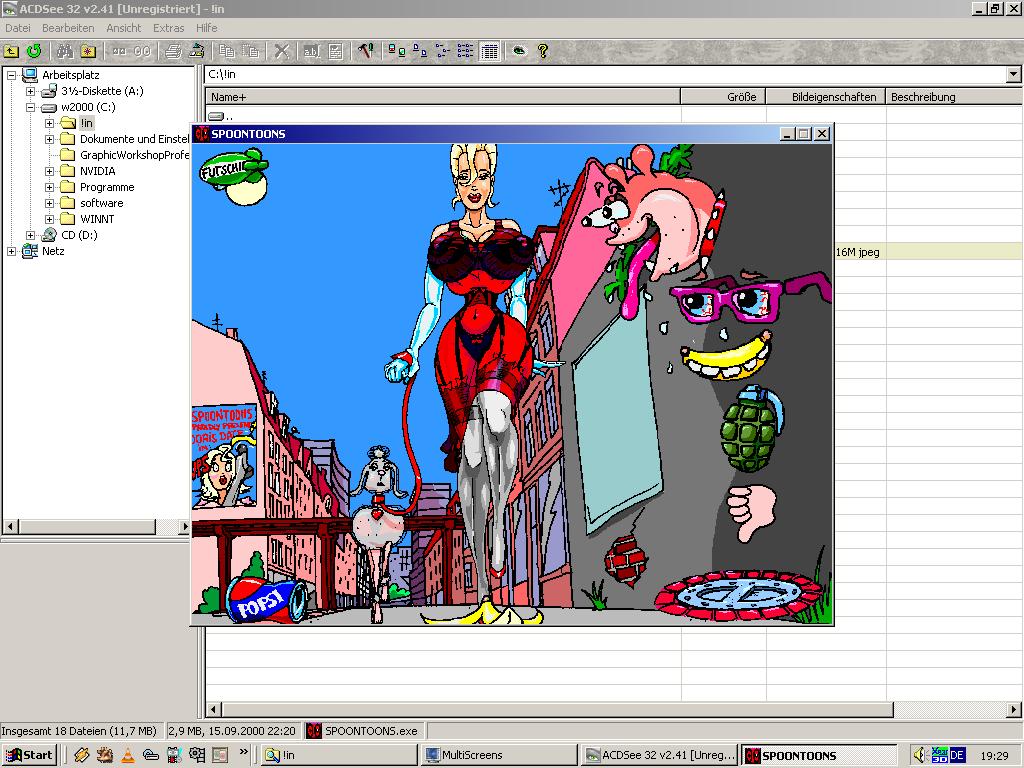Click the Properties sheet toolbar icon
Viewport: 1024px width, 768px height.
click(x=335, y=51)
